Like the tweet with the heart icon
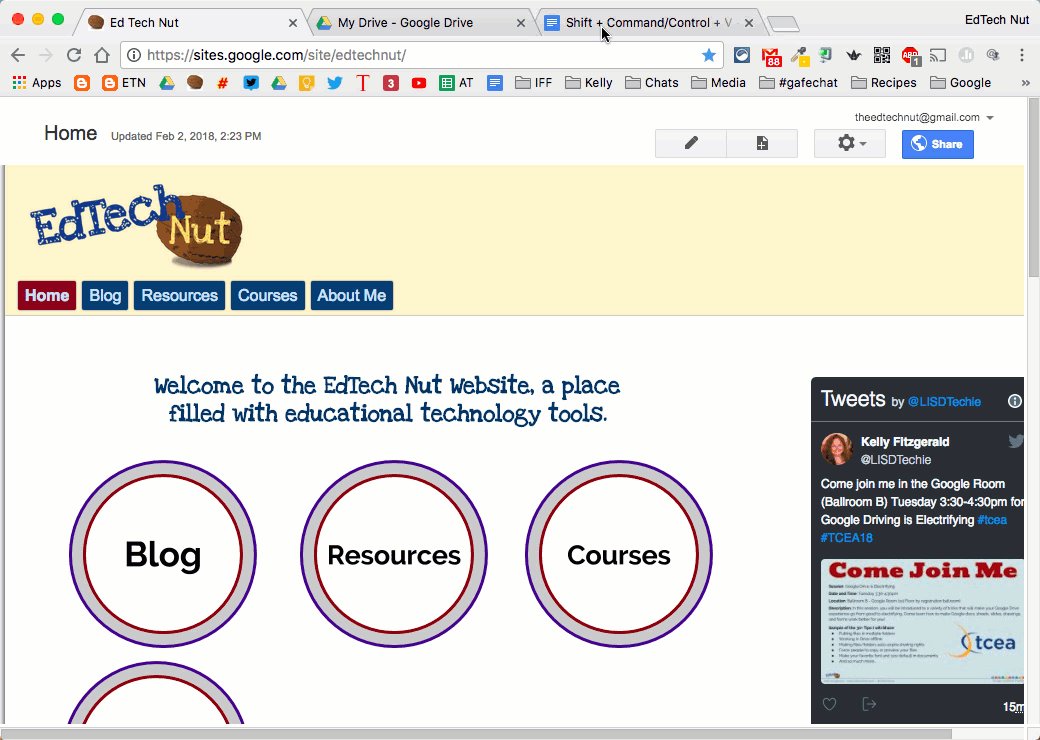 click(x=829, y=704)
